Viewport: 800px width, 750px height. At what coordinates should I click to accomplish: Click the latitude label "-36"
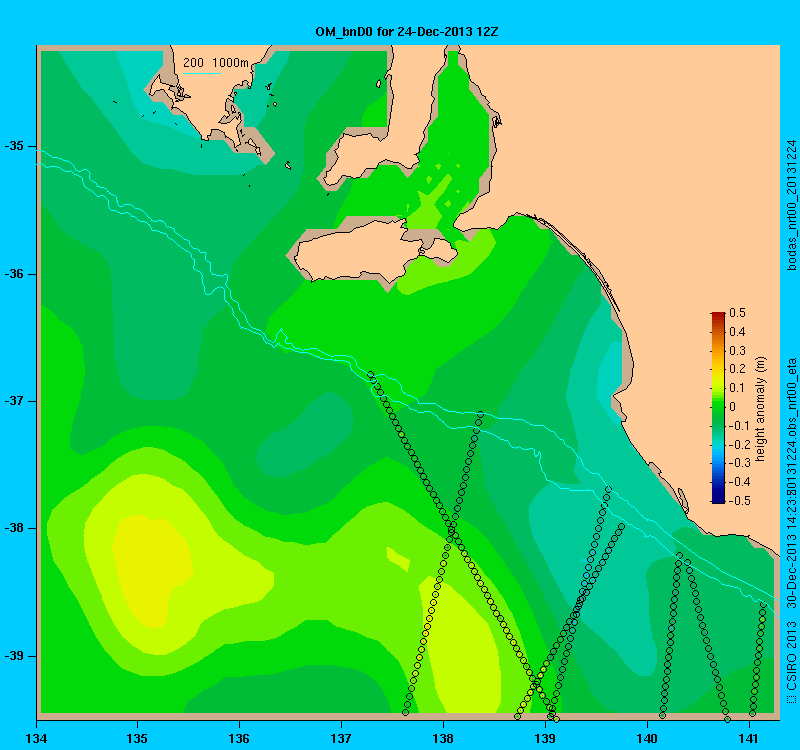pos(14,274)
